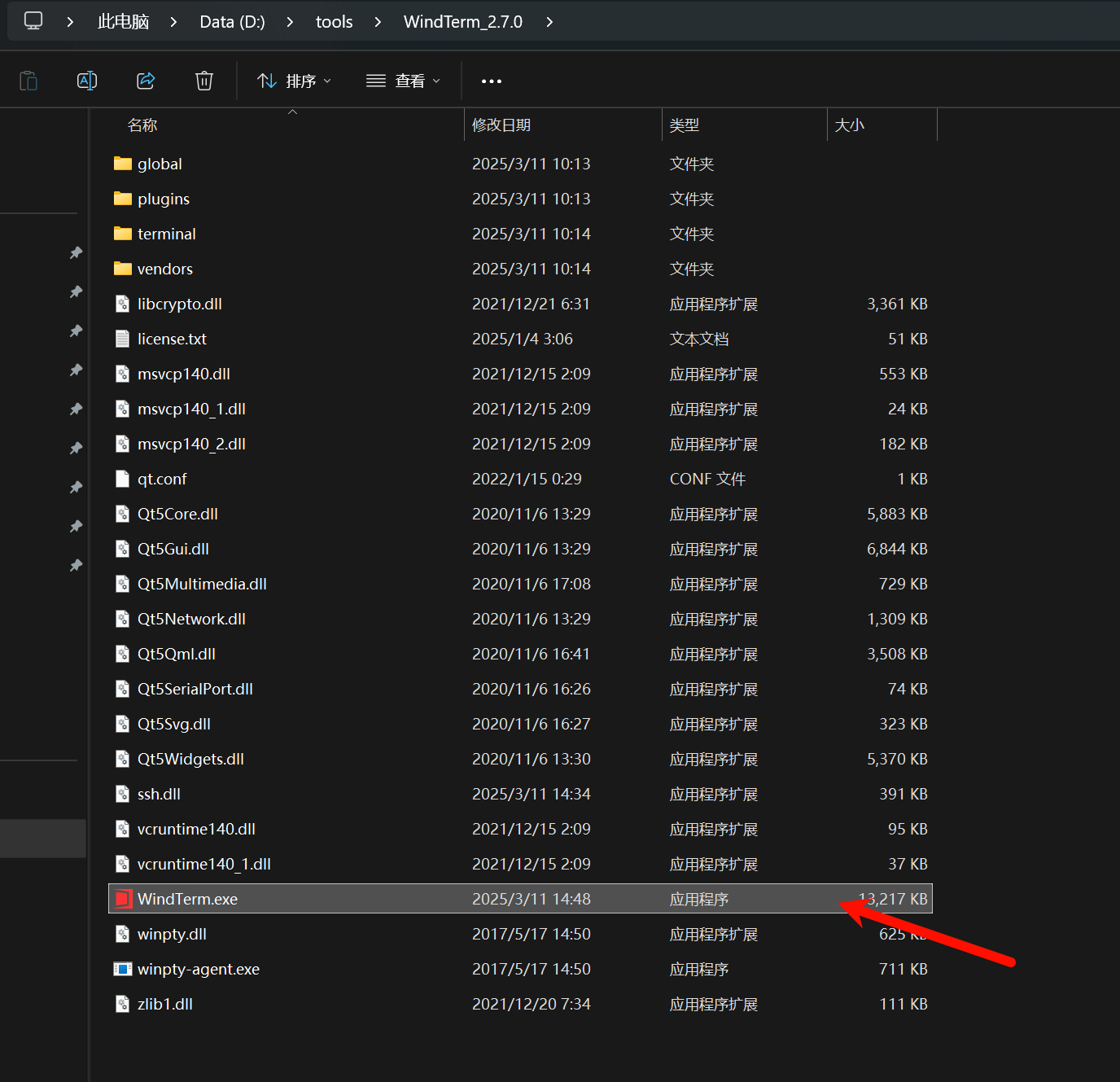Expand the chevron after Data (D:) in breadcrumb
The height and width of the screenshot is (1082, 1120).
coord(290,22)
